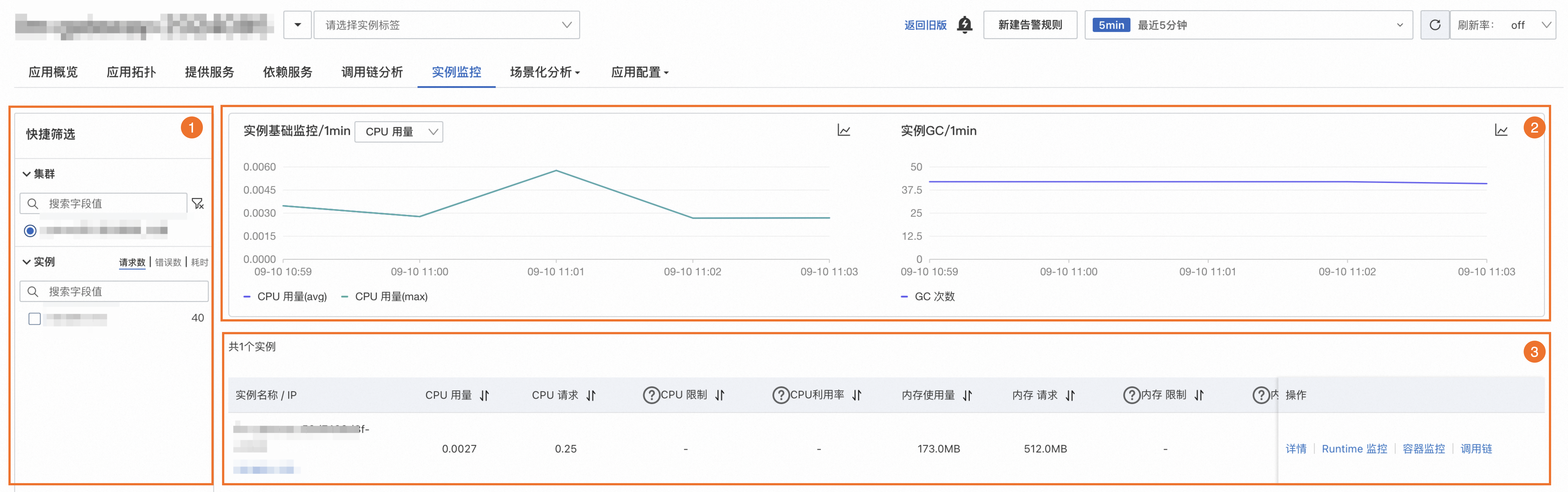
Task: Open the CPU 用量 metric dropdown
Action: click(x=399, y=131)
